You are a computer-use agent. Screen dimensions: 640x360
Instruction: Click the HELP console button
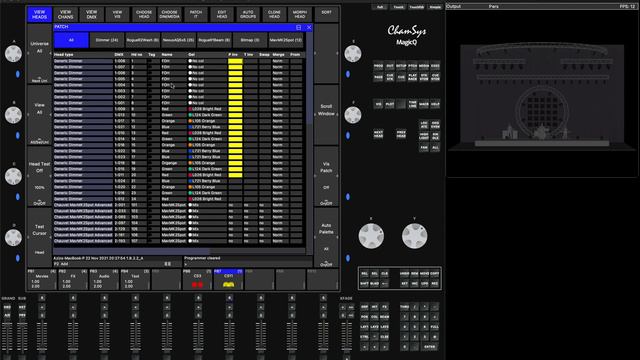pyautogui.click(x=435, y=104)
